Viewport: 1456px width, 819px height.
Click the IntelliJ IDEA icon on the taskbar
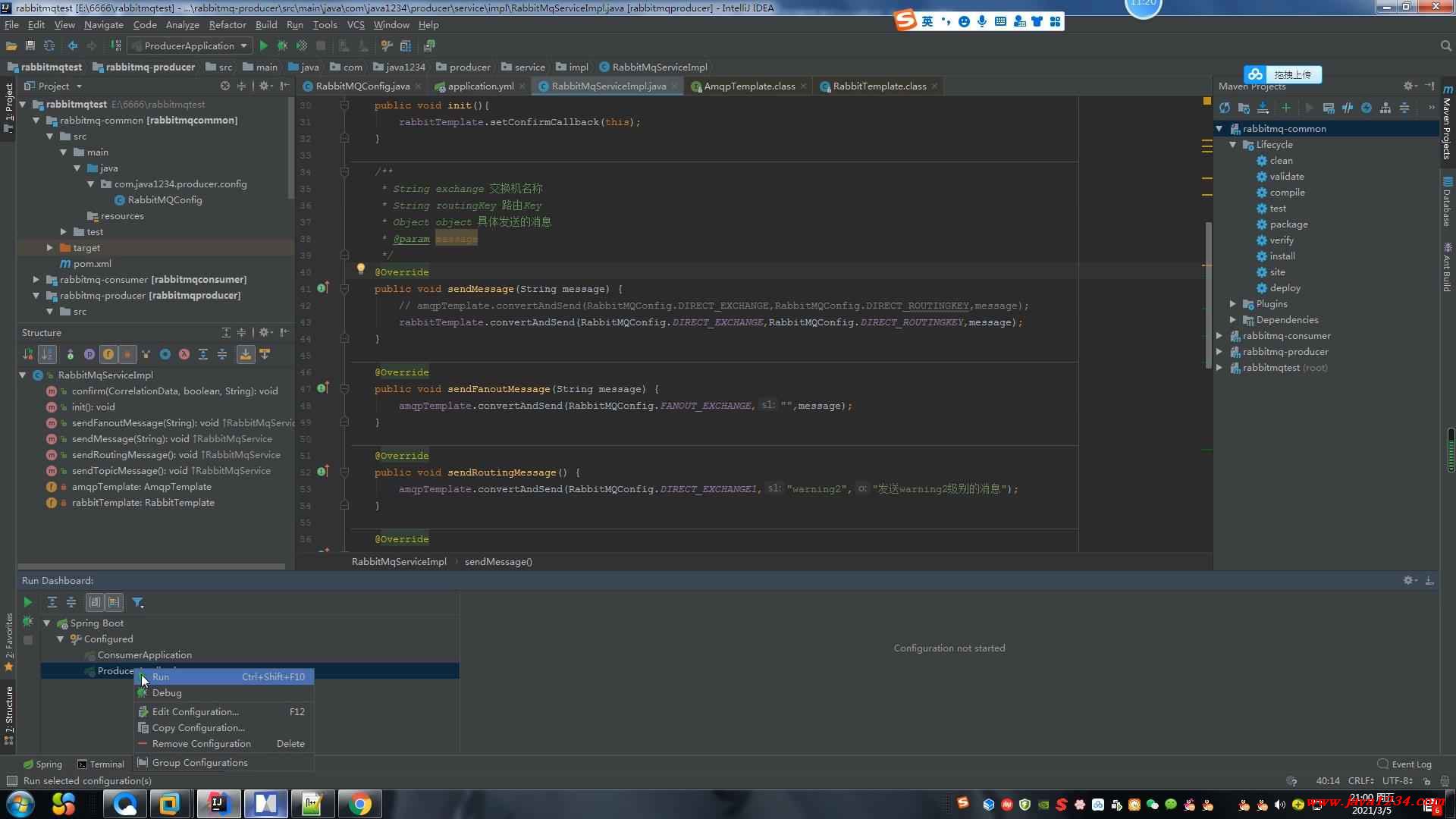pos(219,804)
